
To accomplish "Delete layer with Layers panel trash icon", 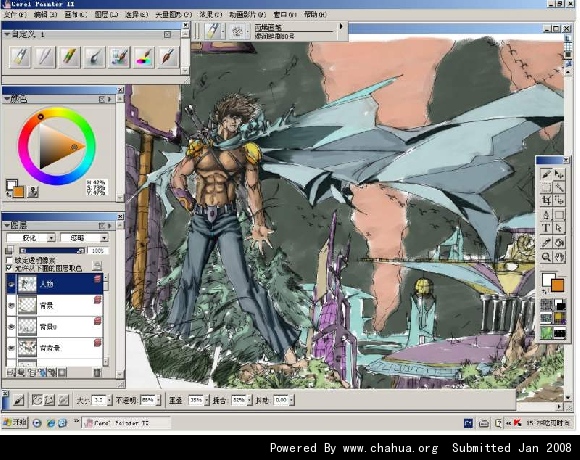I will (x=97, y=372).
